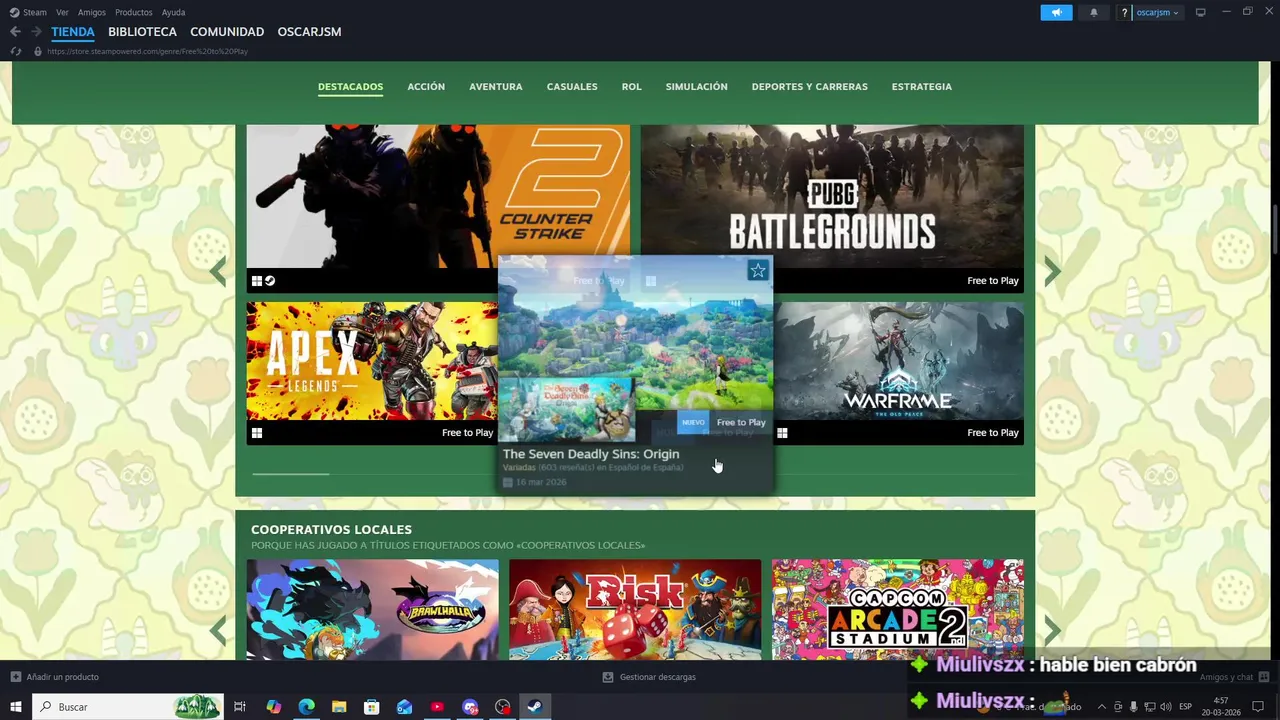Open The Seven Deadly Sins: Origin title
1280x720 pixels.
(x=591, y=454)
